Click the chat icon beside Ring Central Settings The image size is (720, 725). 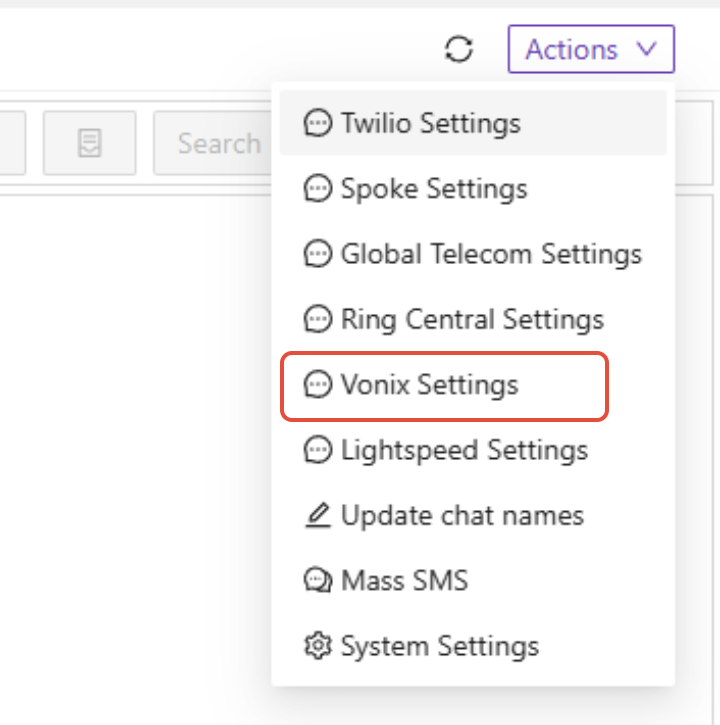point(318,319)
